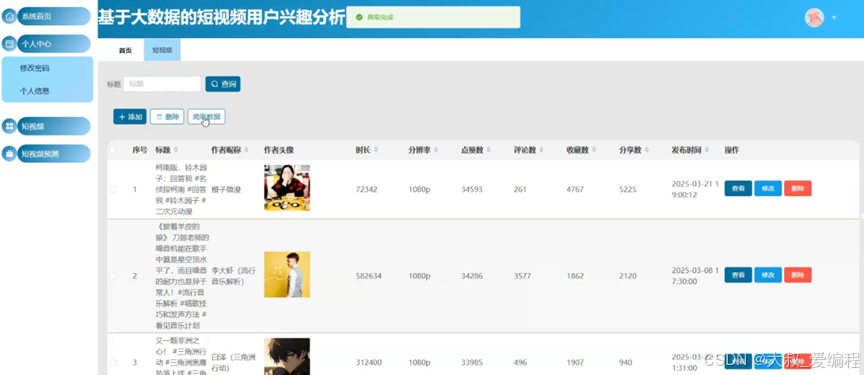Click the 5225 shares cell

coord(628,189)
